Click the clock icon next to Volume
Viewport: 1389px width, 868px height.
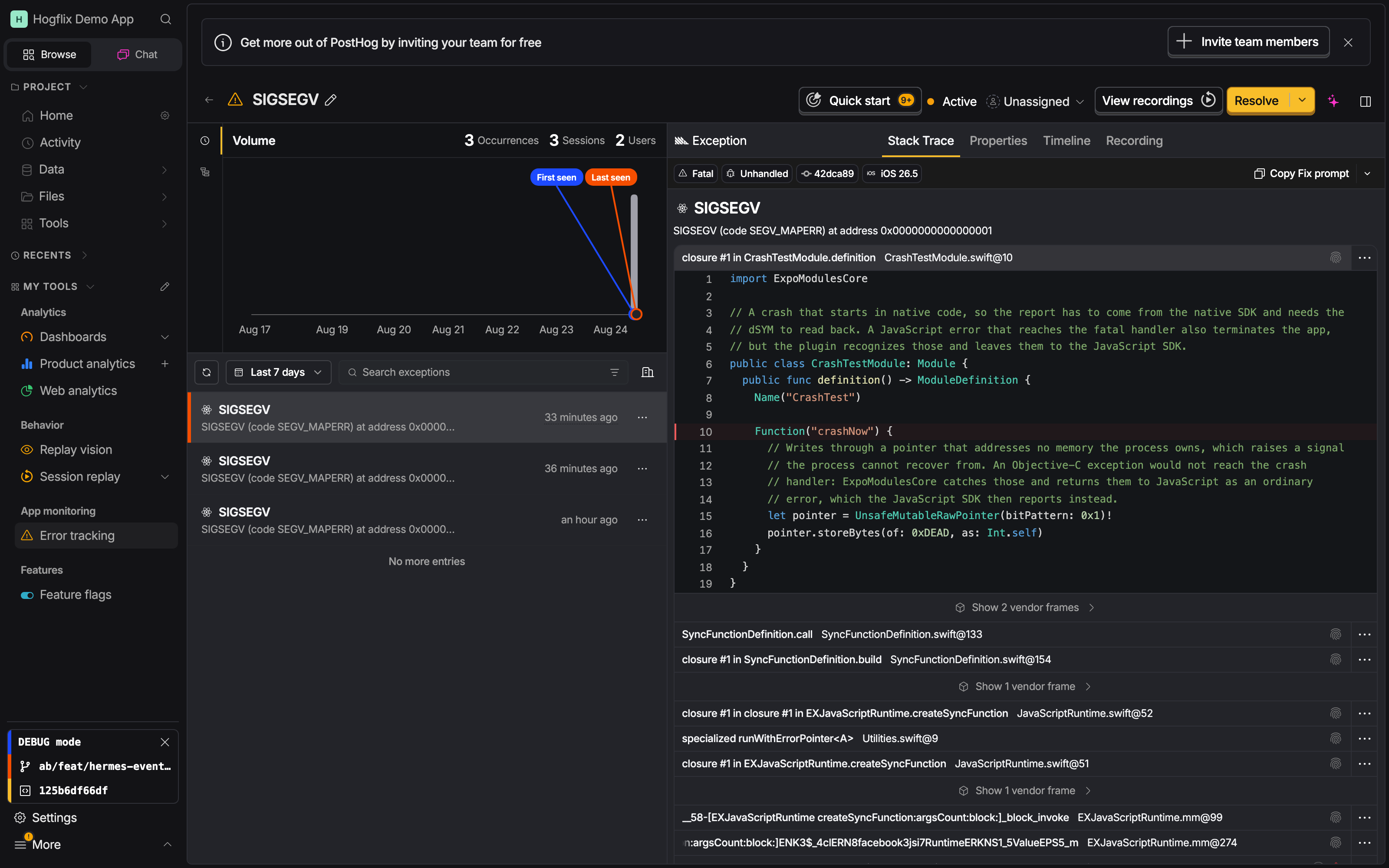pos(205,141)
